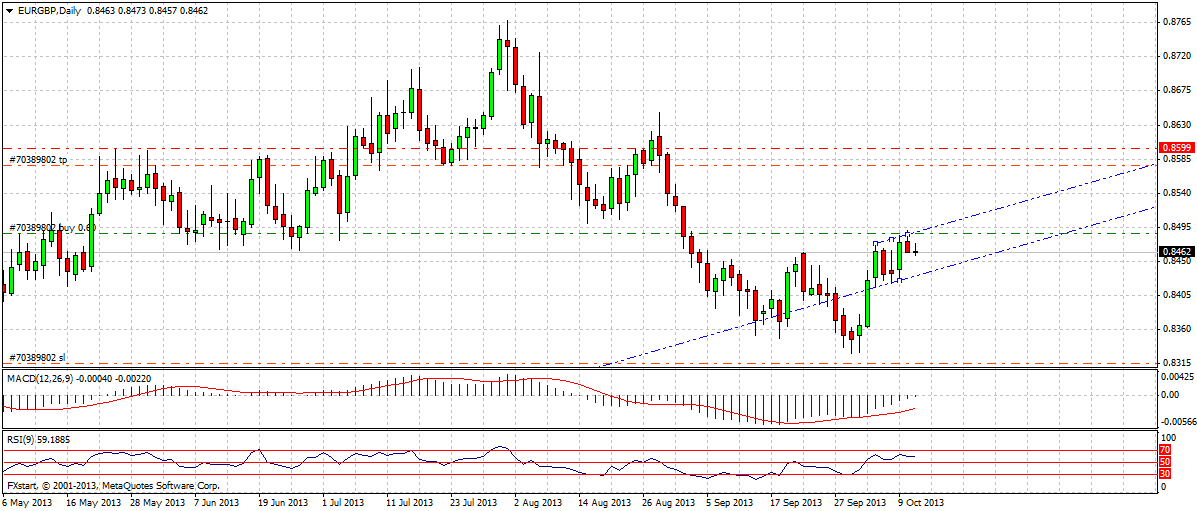The image size is (1197, 511).
Task: Click the 14 Aug 2013 date label
Action: click(x=605, y=504)
